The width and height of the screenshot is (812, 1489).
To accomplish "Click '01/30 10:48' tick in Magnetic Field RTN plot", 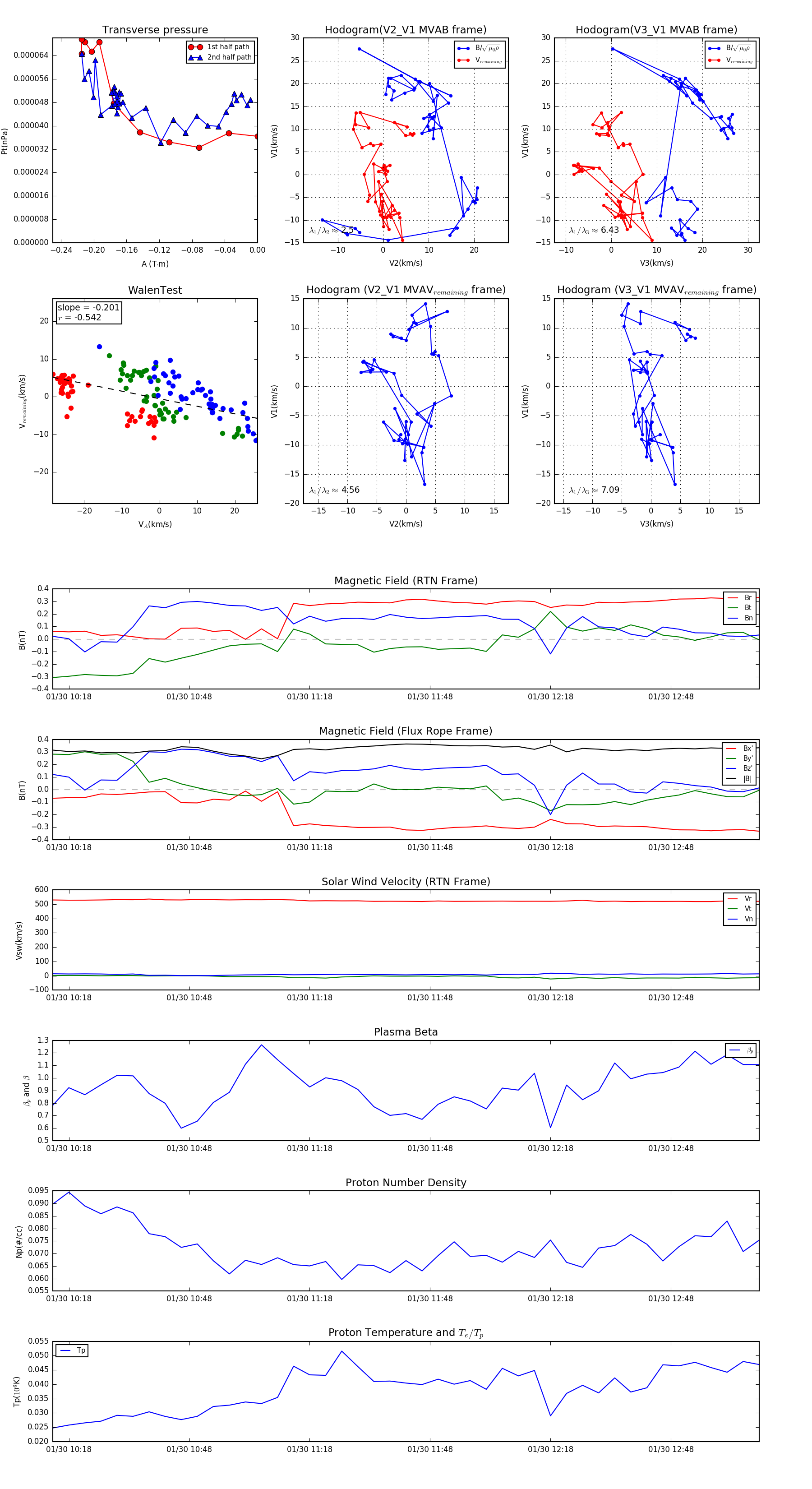I will [x=189, y=697].
